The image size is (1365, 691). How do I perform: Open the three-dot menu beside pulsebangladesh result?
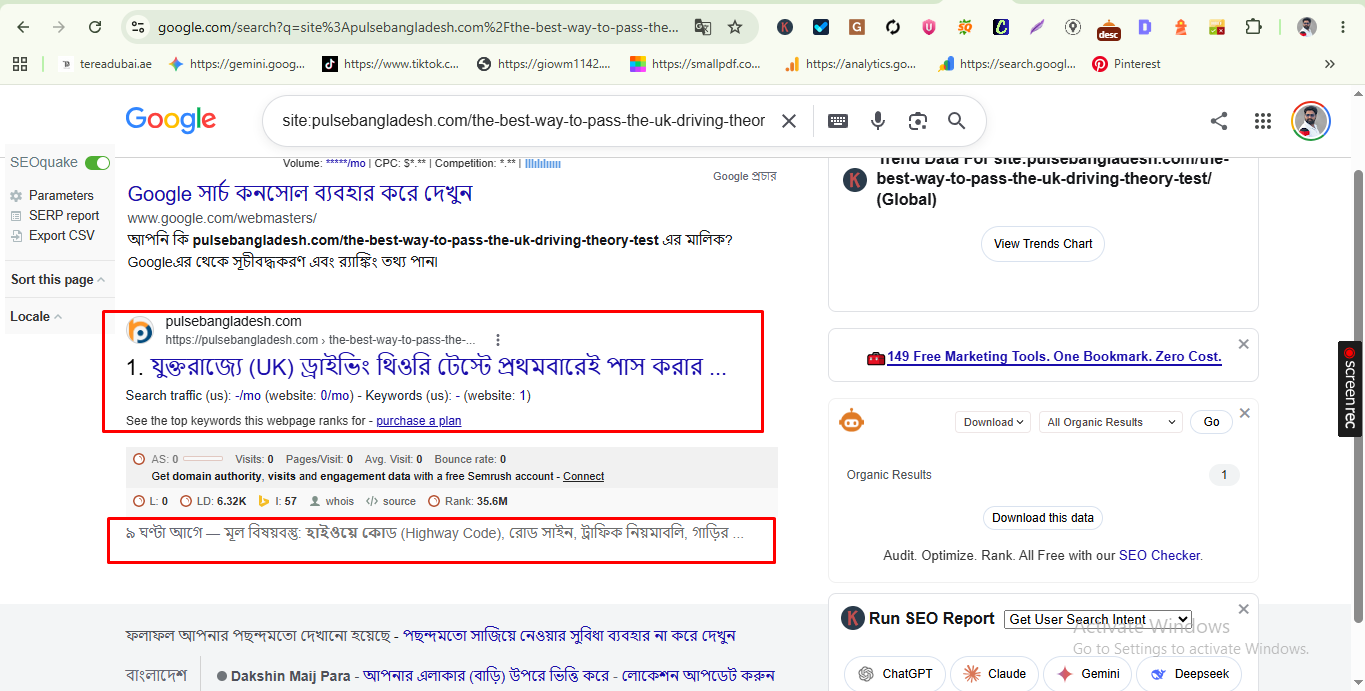(498, 340)
